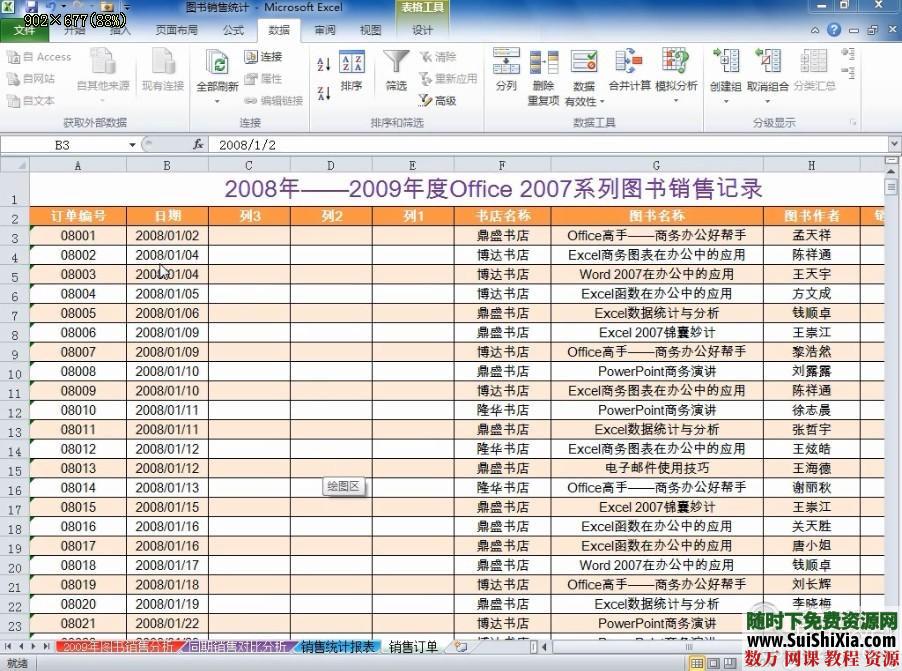The image size is (902, 671).
Task: Open the 销售订单 worksheet tab
Action: pyautogui.click(x=411, y=647)
